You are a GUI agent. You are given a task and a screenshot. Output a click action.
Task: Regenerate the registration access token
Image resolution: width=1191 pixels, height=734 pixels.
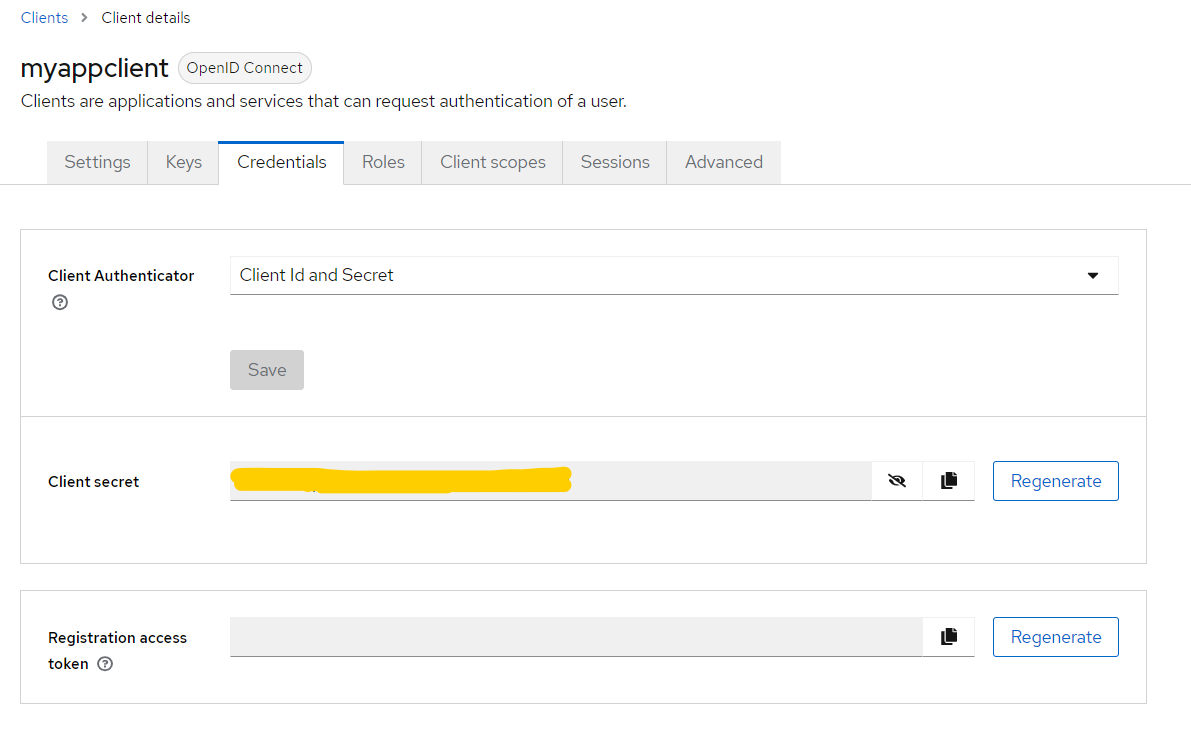coord(1055,637)
